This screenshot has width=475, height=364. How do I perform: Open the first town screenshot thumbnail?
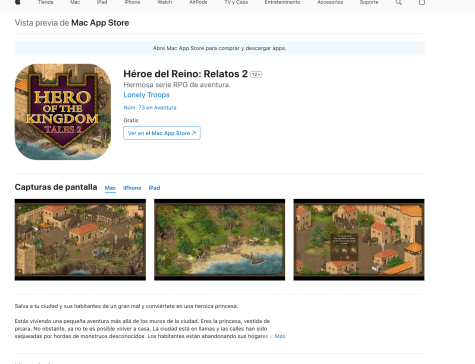(x=80, y=240)
